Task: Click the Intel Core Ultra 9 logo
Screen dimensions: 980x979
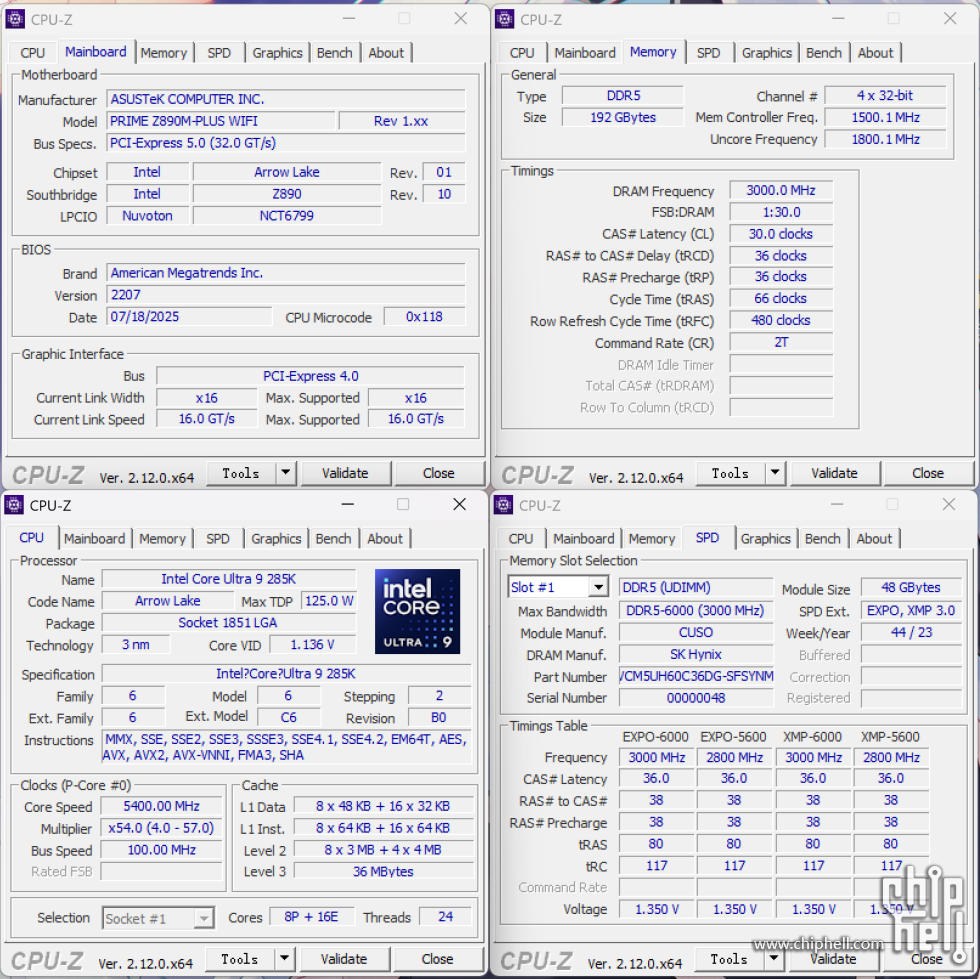Action: [417, 612]
